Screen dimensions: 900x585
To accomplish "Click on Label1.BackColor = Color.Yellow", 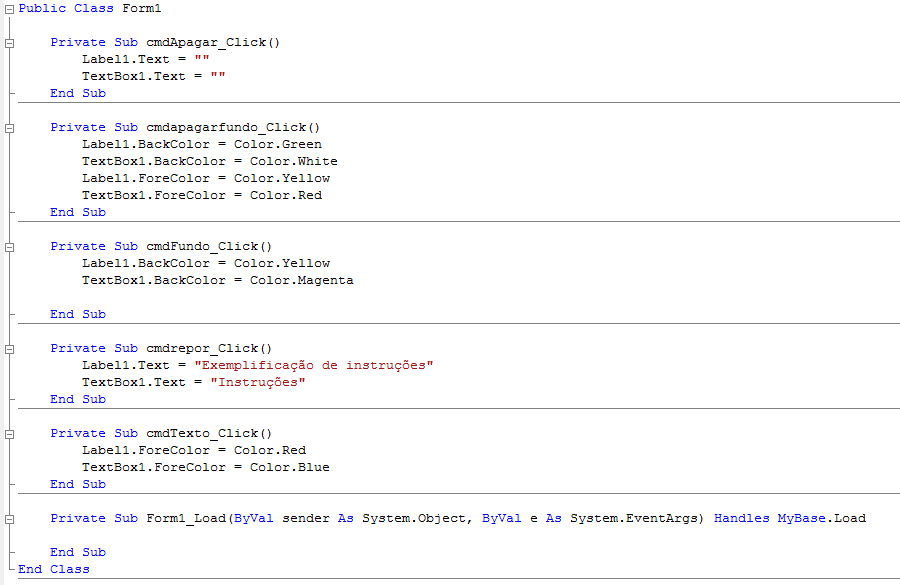I will [x=206, y=263].
